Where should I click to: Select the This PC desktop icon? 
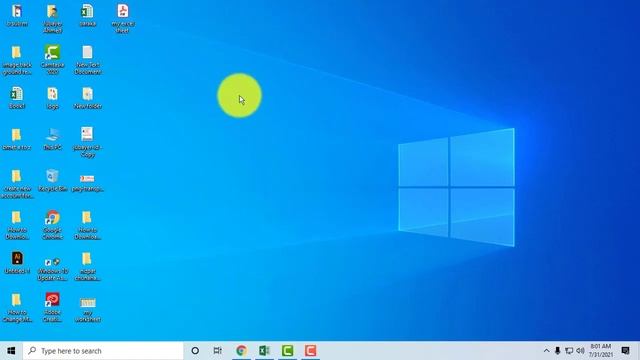52,139
